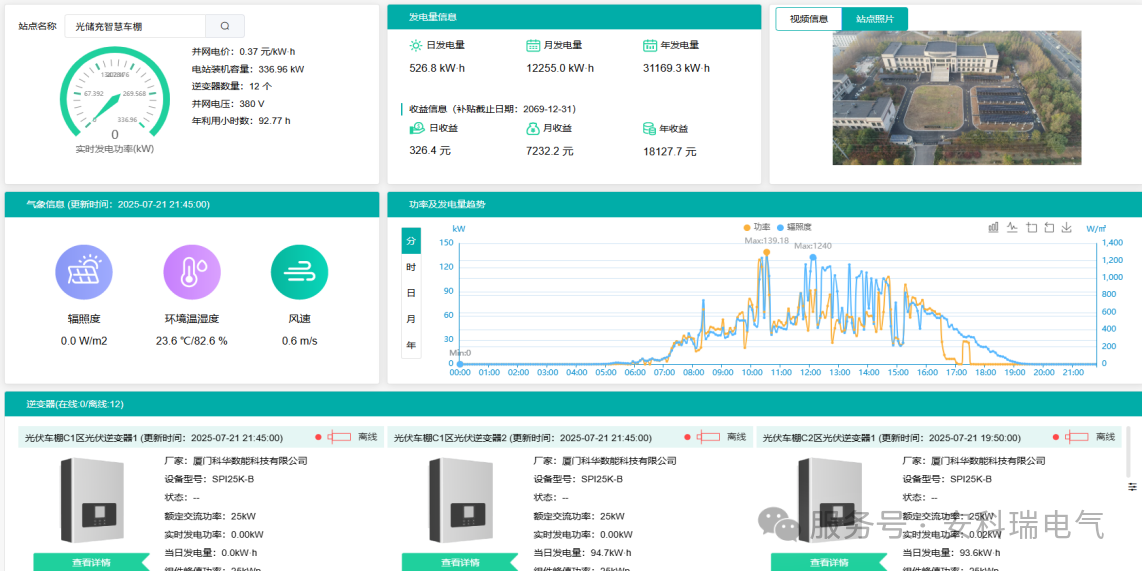Select the 时 (hour) chart granularity

411,267
